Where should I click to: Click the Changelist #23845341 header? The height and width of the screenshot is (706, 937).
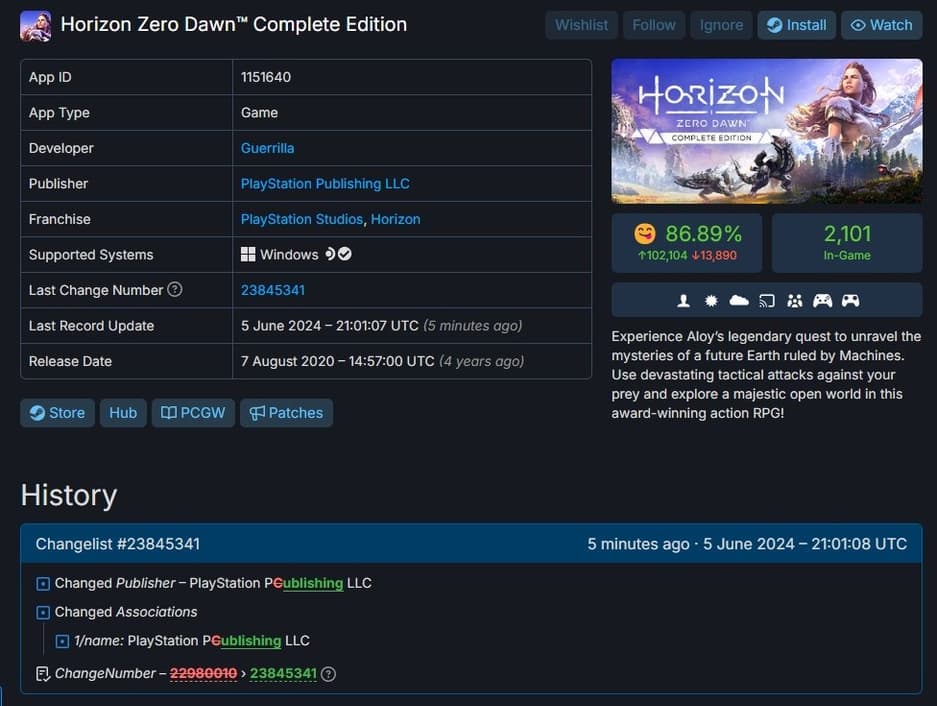coord(471,544)
